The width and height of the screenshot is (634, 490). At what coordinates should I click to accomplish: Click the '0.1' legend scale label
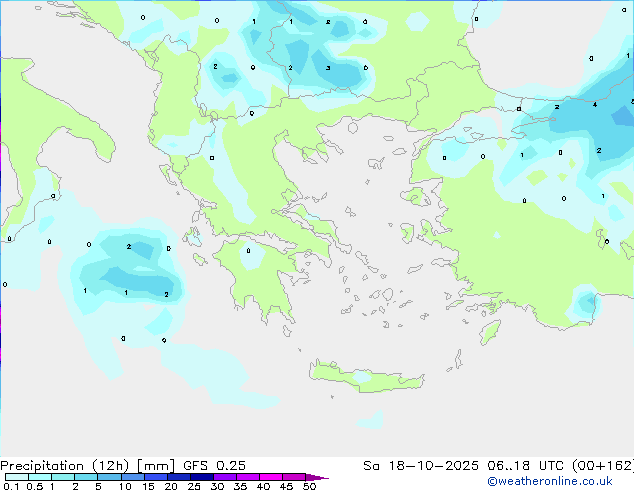(11, 486)
